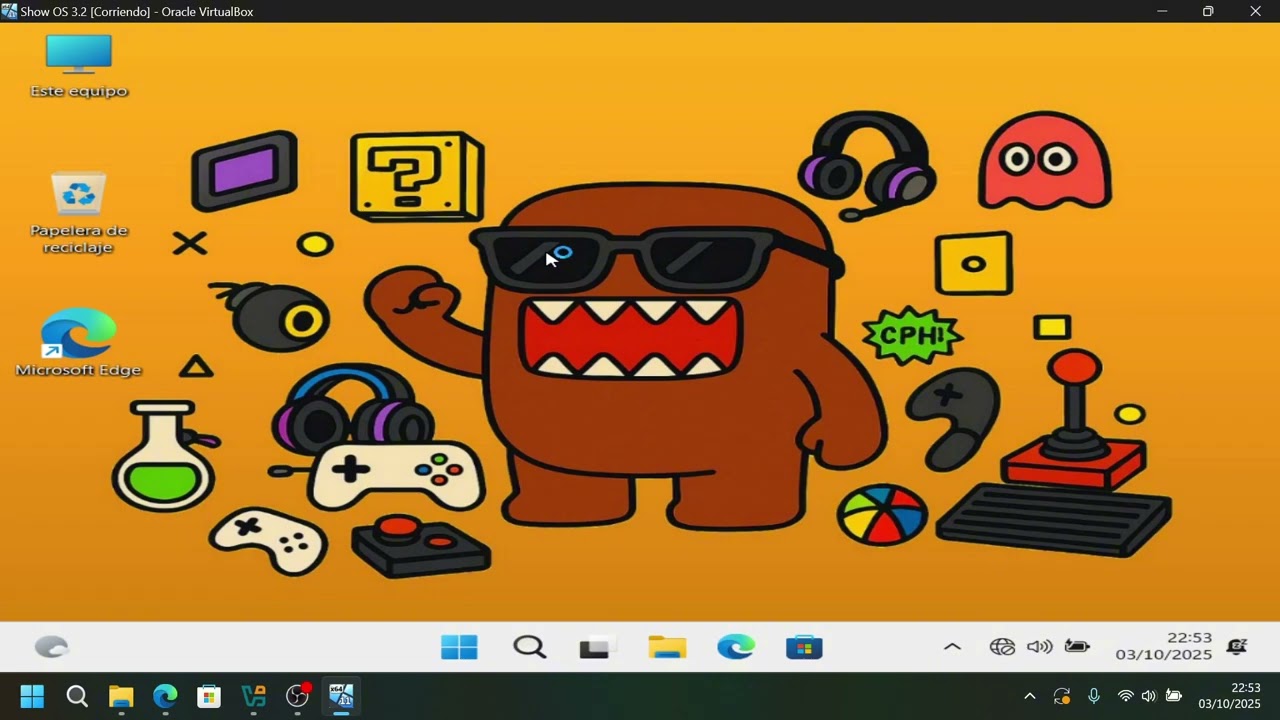Switch to OBS Studio on host taskbar

pos(298,696)
